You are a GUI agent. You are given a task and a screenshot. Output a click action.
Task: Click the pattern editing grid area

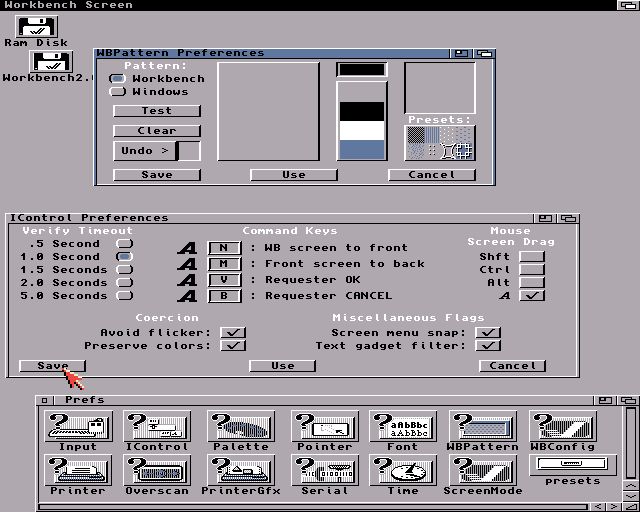[268, 111]
